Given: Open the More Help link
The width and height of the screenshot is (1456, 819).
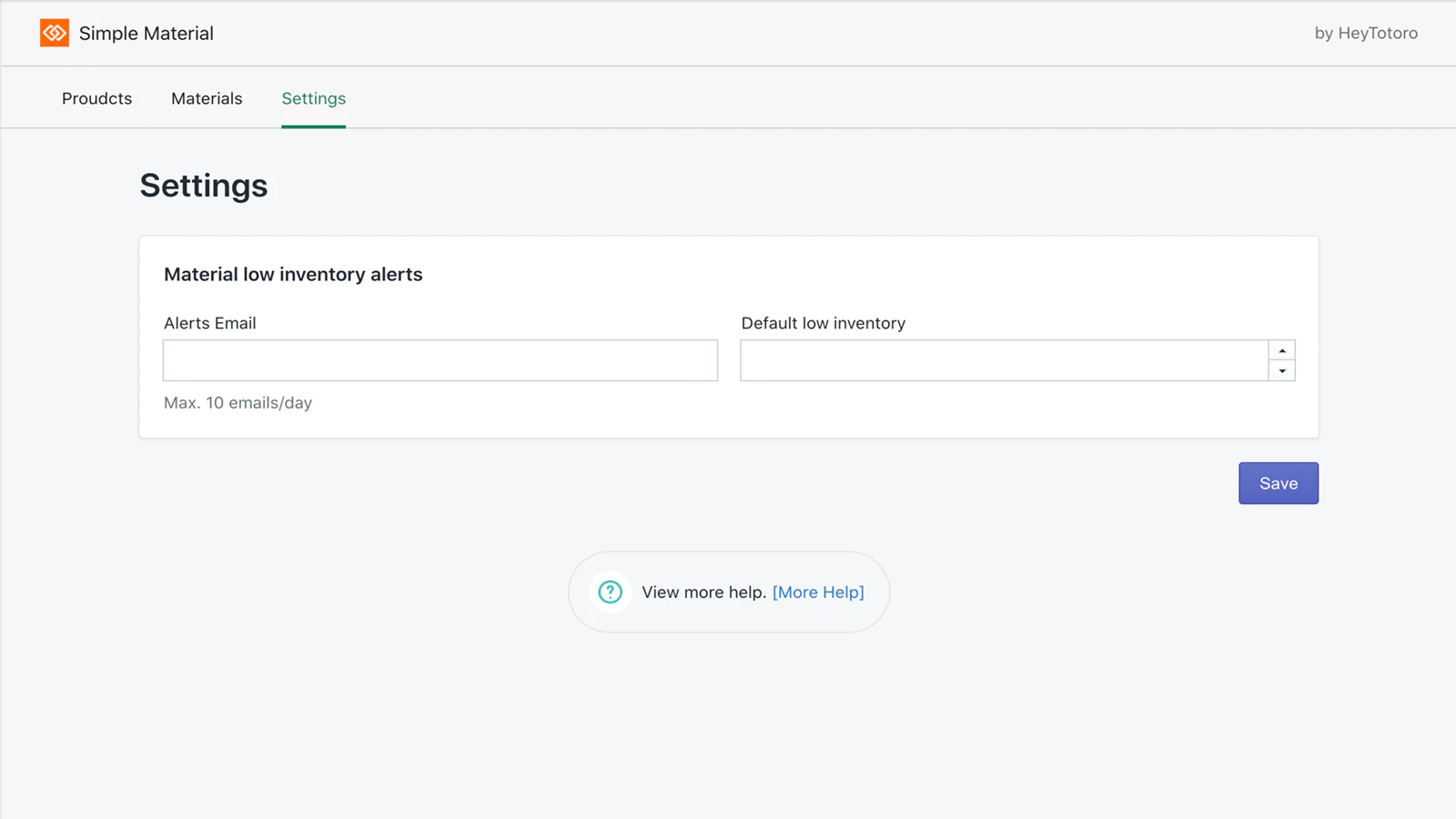Looking at the screenshot, I should tap(818, 592).
